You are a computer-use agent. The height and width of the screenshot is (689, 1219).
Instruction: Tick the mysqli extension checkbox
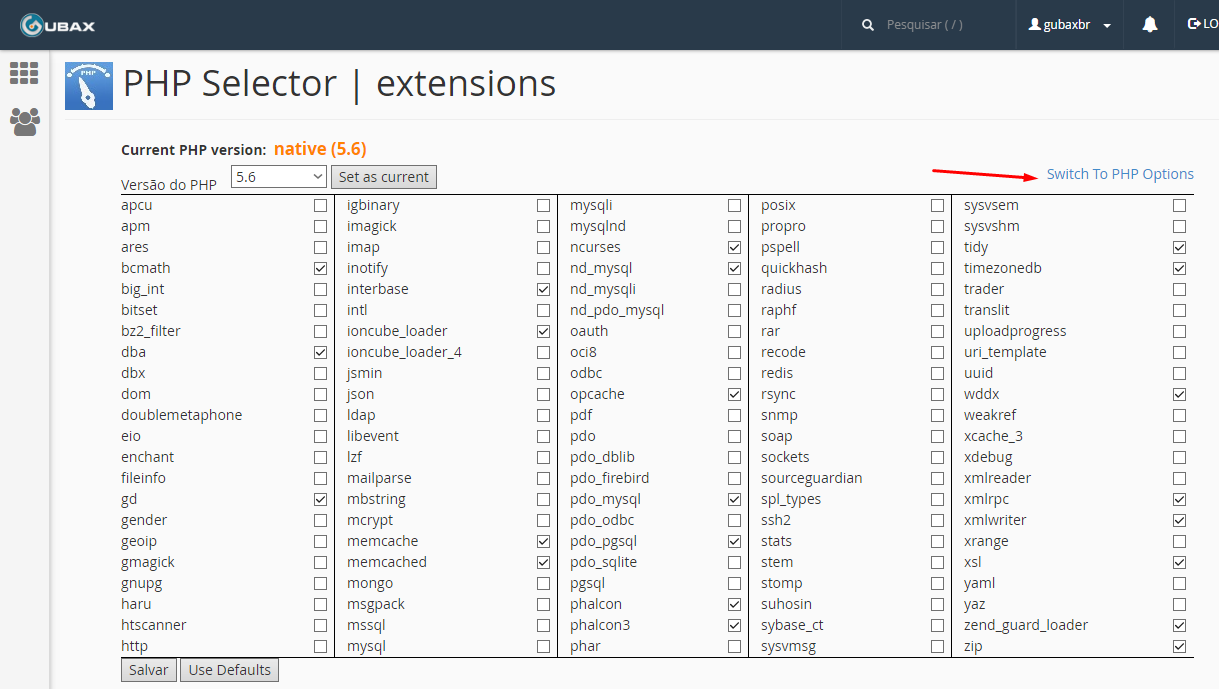[735, 205]
